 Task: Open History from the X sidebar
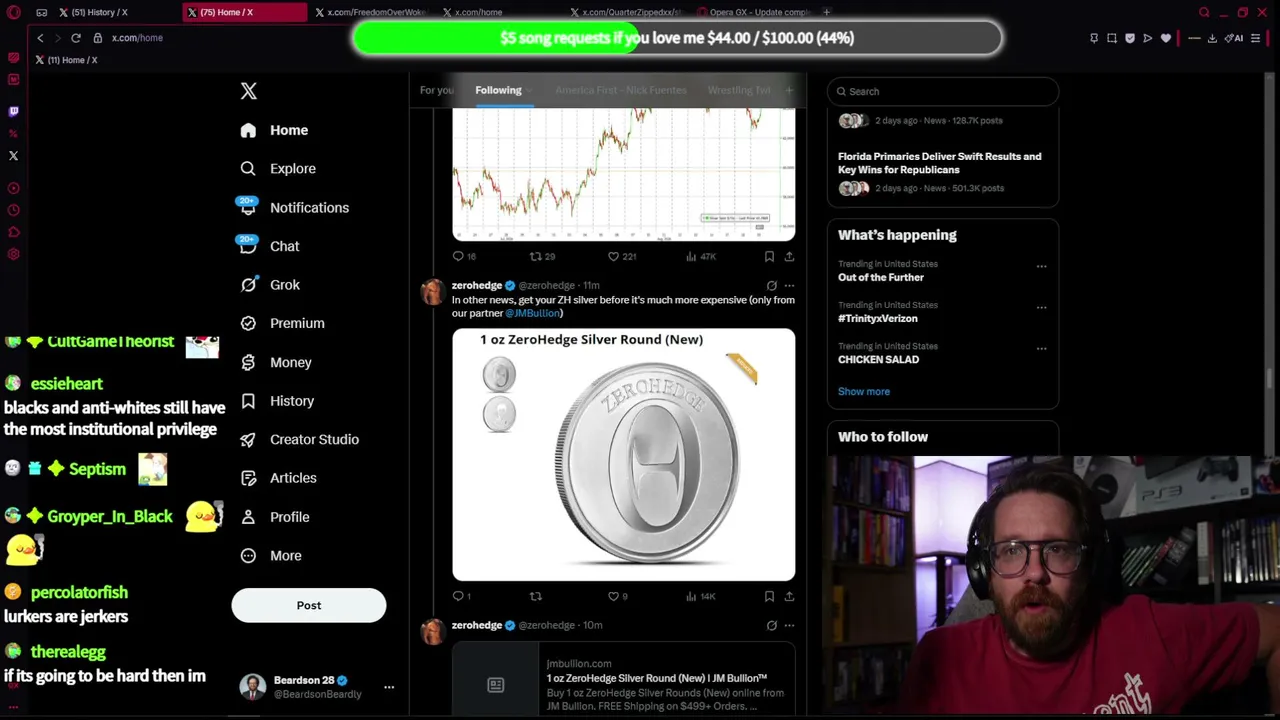277,401
